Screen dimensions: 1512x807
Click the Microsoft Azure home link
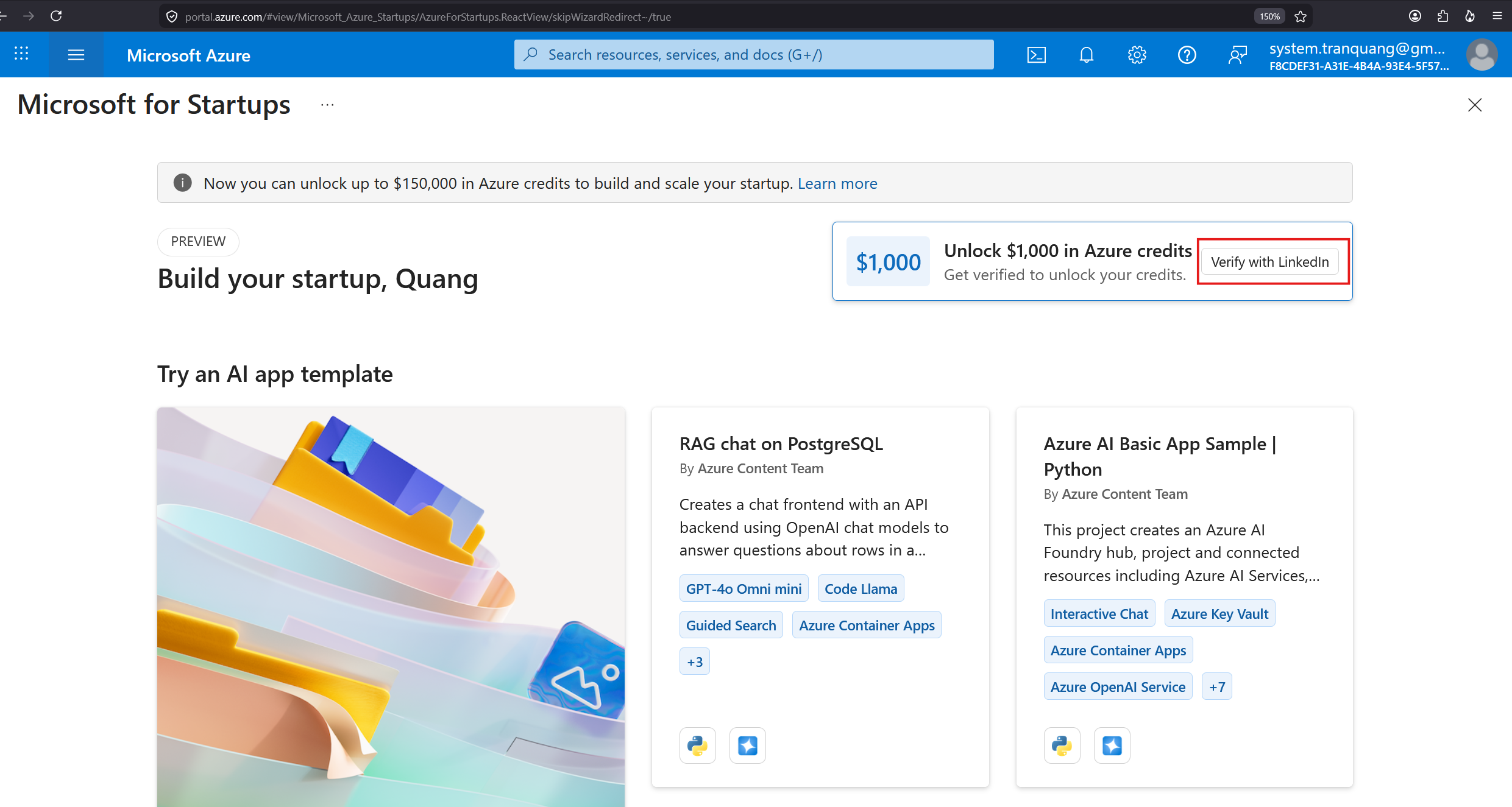tap(188, 55)
